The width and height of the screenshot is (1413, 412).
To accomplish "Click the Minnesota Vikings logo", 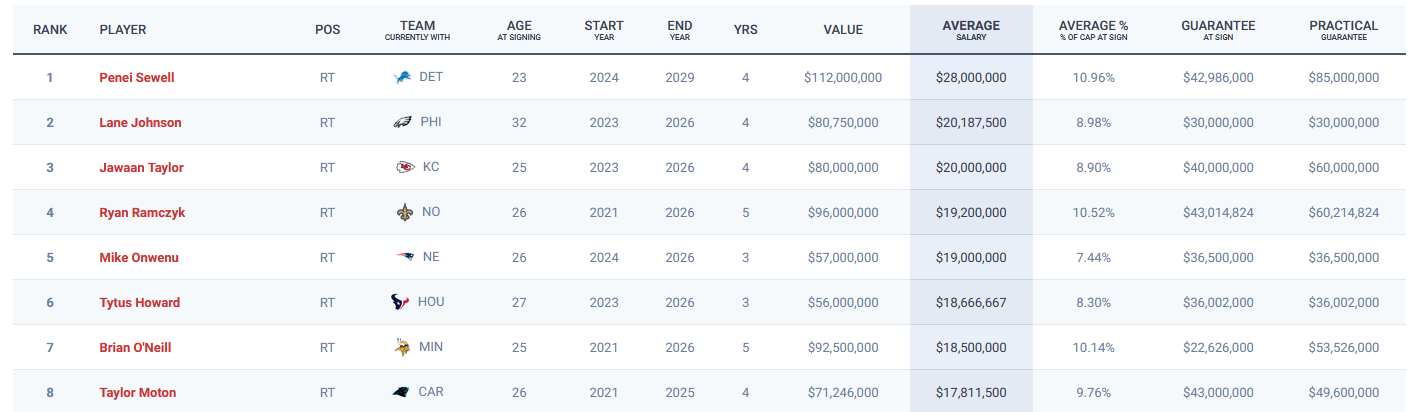I will 402,348.
